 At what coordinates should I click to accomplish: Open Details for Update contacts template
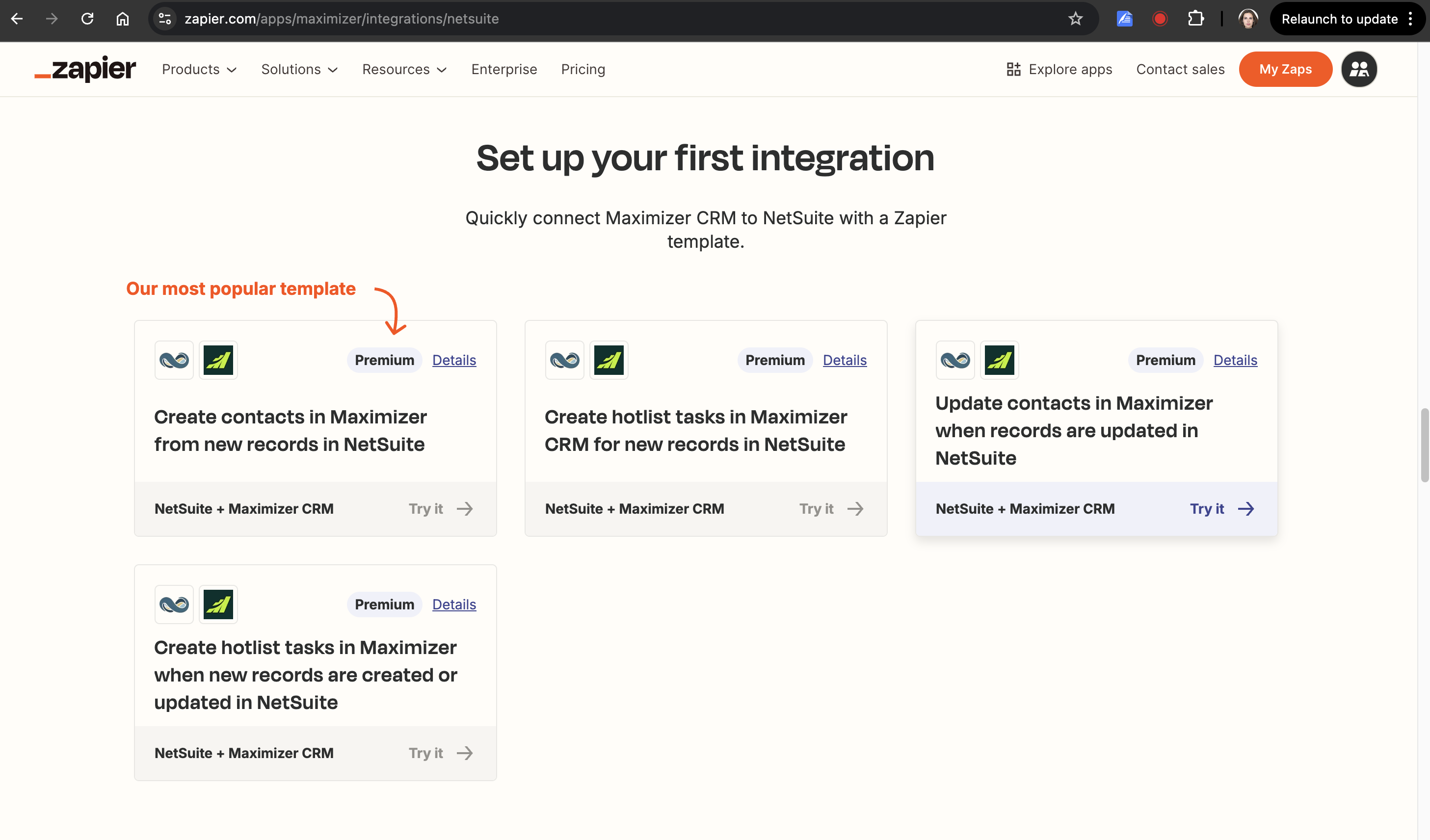tap(1235, 360)
